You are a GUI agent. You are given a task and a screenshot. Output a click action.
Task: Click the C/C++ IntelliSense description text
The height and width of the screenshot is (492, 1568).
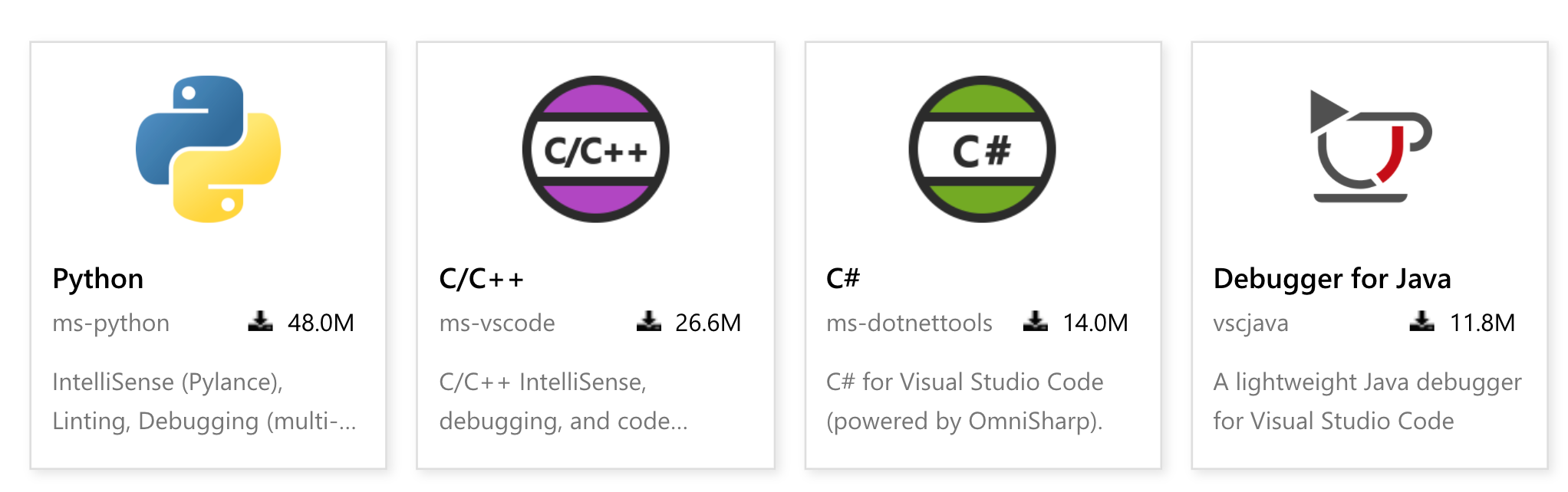coord(563,402)
